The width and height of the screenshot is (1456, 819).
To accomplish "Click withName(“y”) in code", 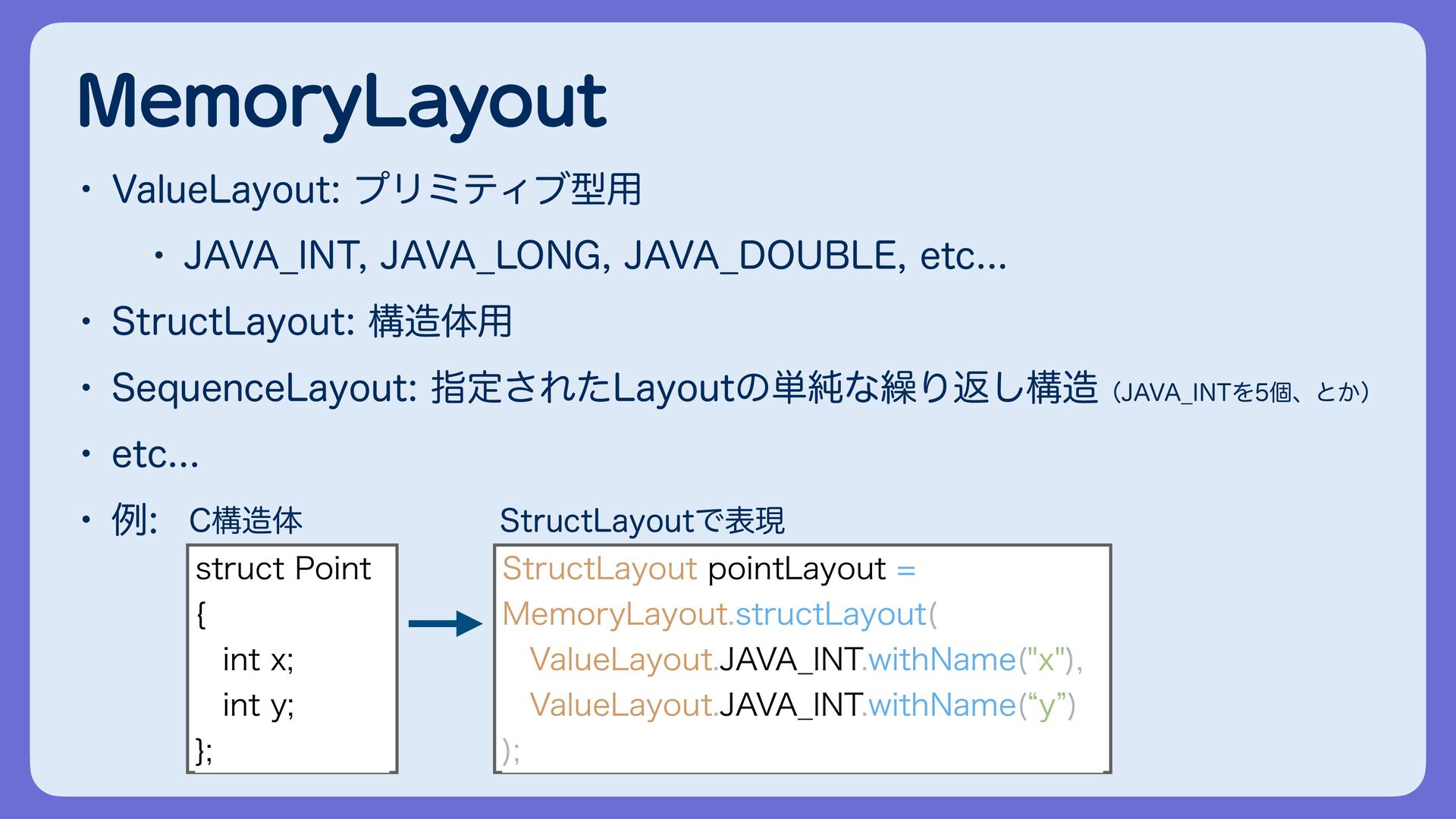I will click(x=971, y=705).
